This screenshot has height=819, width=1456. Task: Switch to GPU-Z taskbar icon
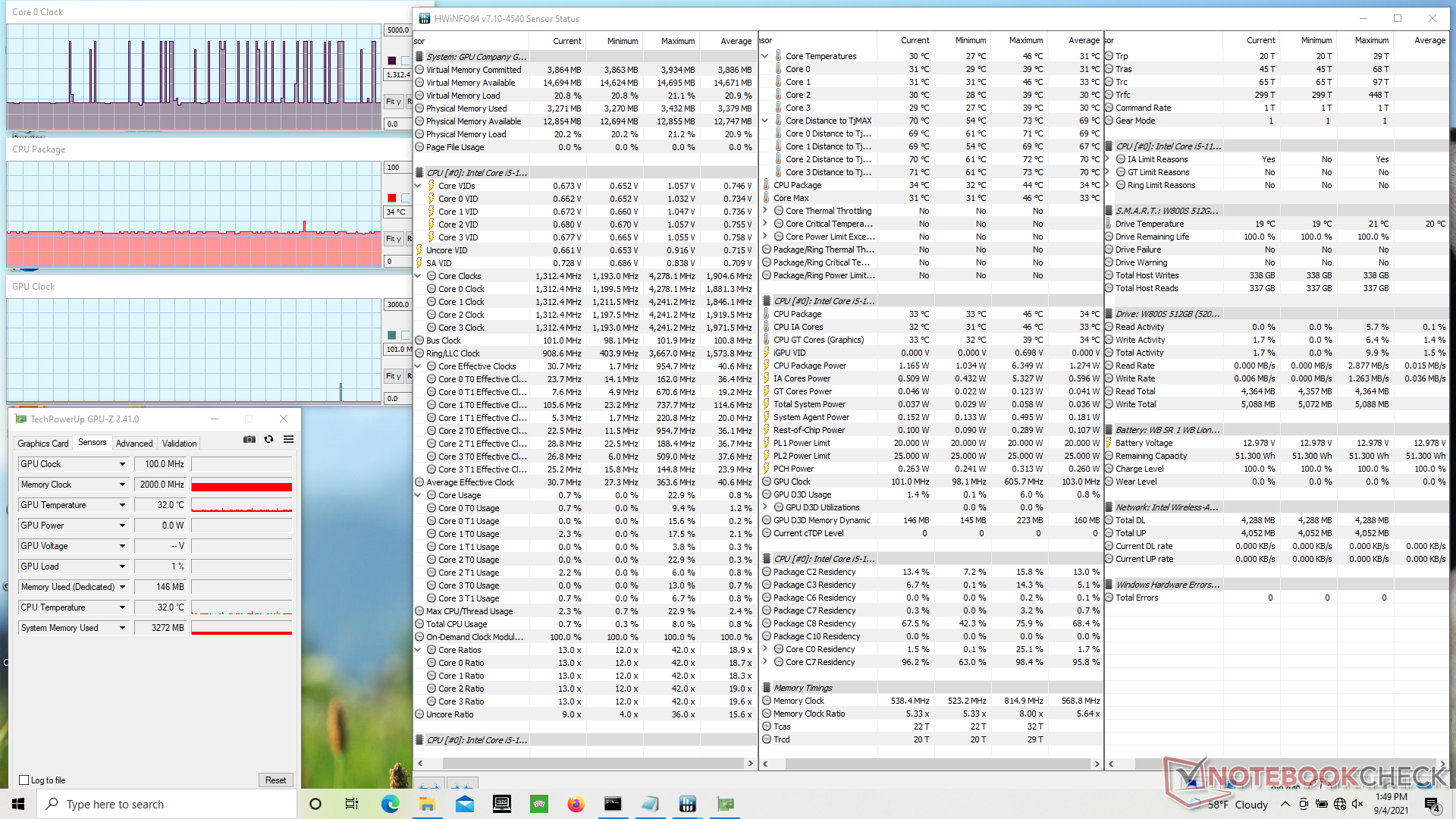pos(725,804)
